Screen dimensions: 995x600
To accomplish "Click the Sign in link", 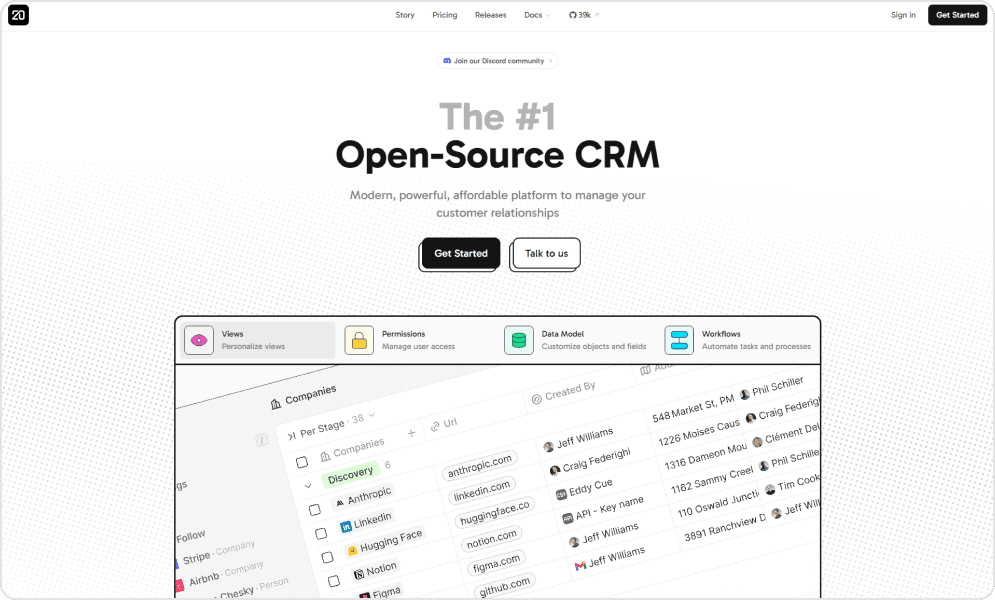I will point(903,15).
